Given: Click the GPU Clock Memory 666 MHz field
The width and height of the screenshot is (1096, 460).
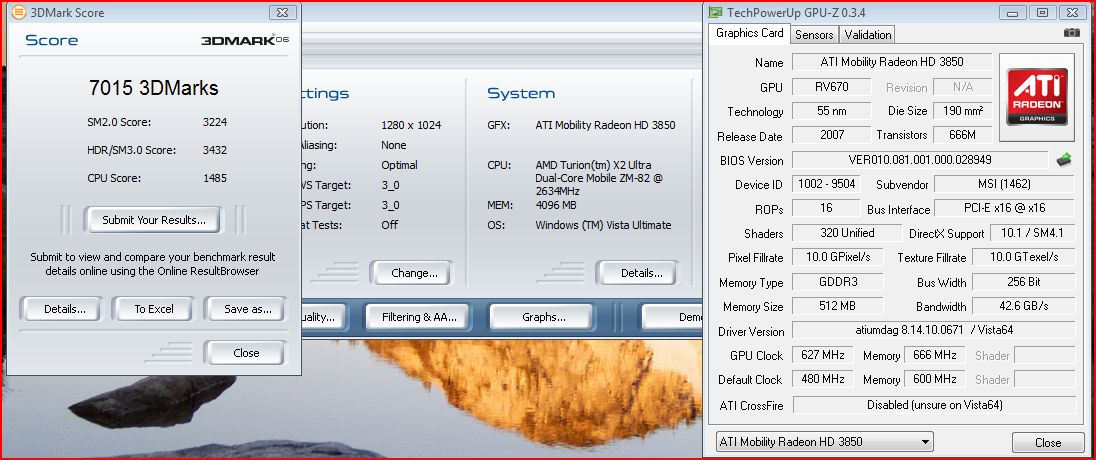Looking at the screenshot, I should (x=935, y=355).
